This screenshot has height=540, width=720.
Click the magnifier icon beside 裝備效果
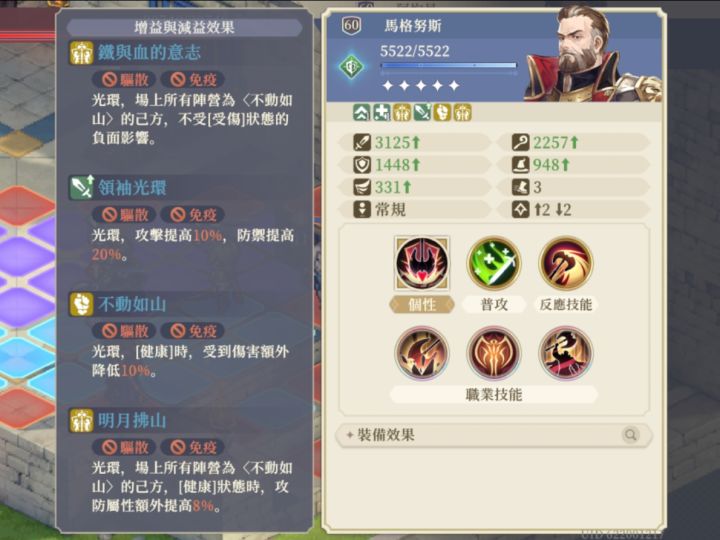[630, 434]
